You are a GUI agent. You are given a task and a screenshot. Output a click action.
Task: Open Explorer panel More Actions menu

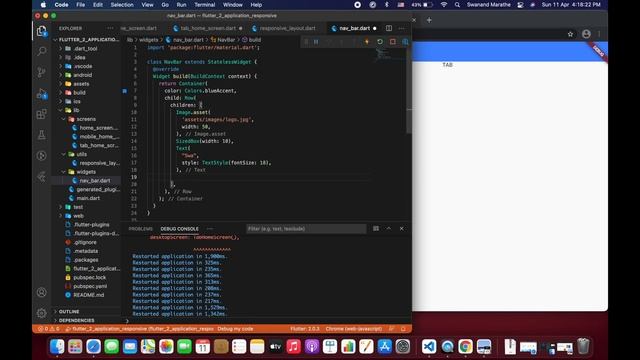[111, 28]
